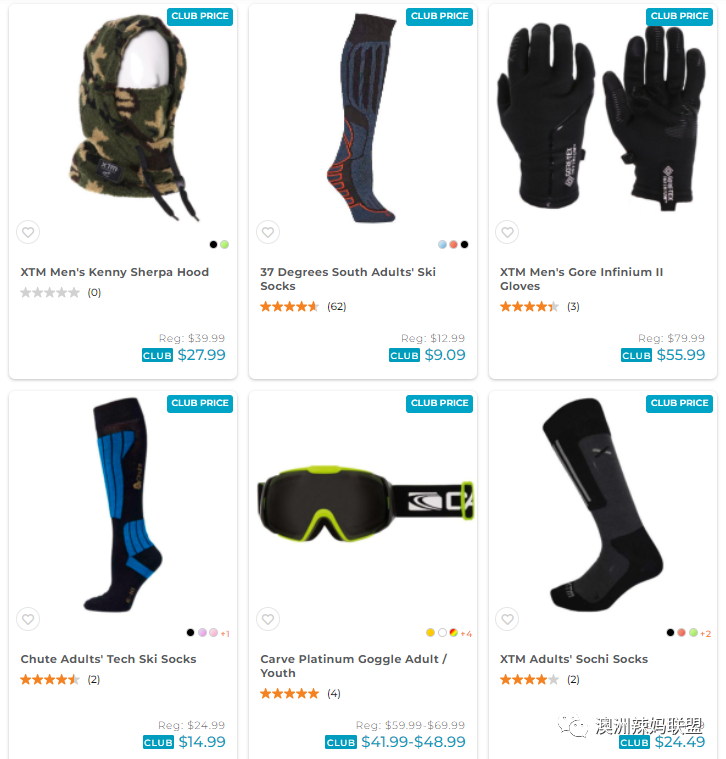Image resolution: width=726 pixels, height=759 pixels.
Task: Show +4 more colors for Carve goggle
Action: tap(466, 634)
